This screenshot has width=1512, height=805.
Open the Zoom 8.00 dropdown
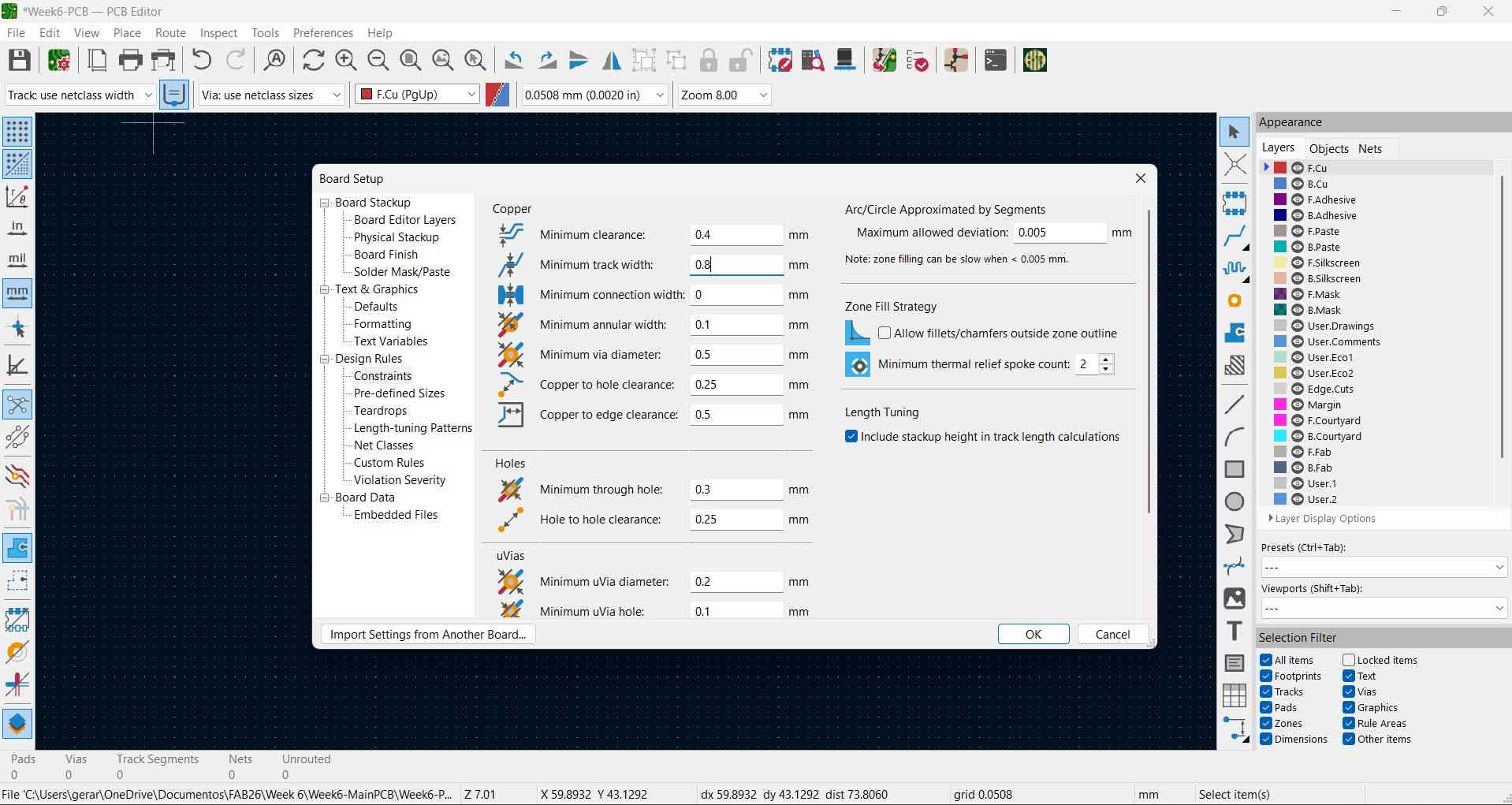[x=724, y=95]
